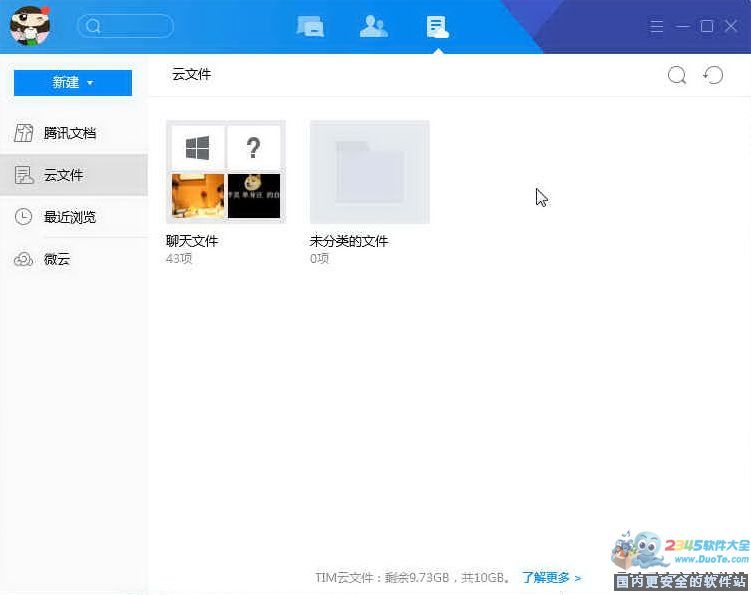Click the 云文件 sidebar icon

point(23,175)
